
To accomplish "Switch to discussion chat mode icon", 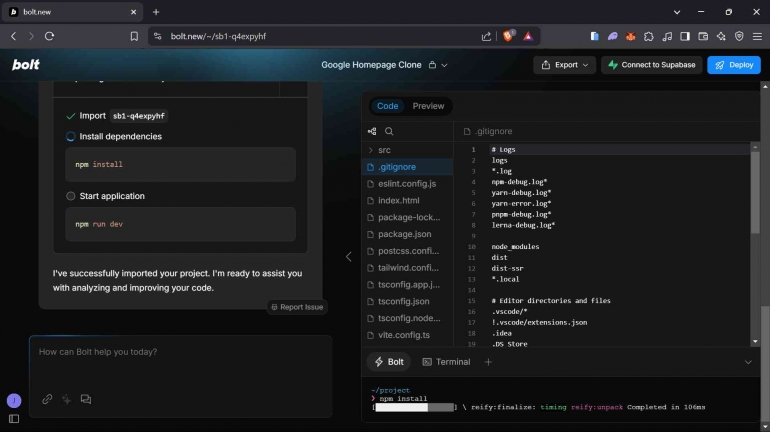I will point(86,399).
